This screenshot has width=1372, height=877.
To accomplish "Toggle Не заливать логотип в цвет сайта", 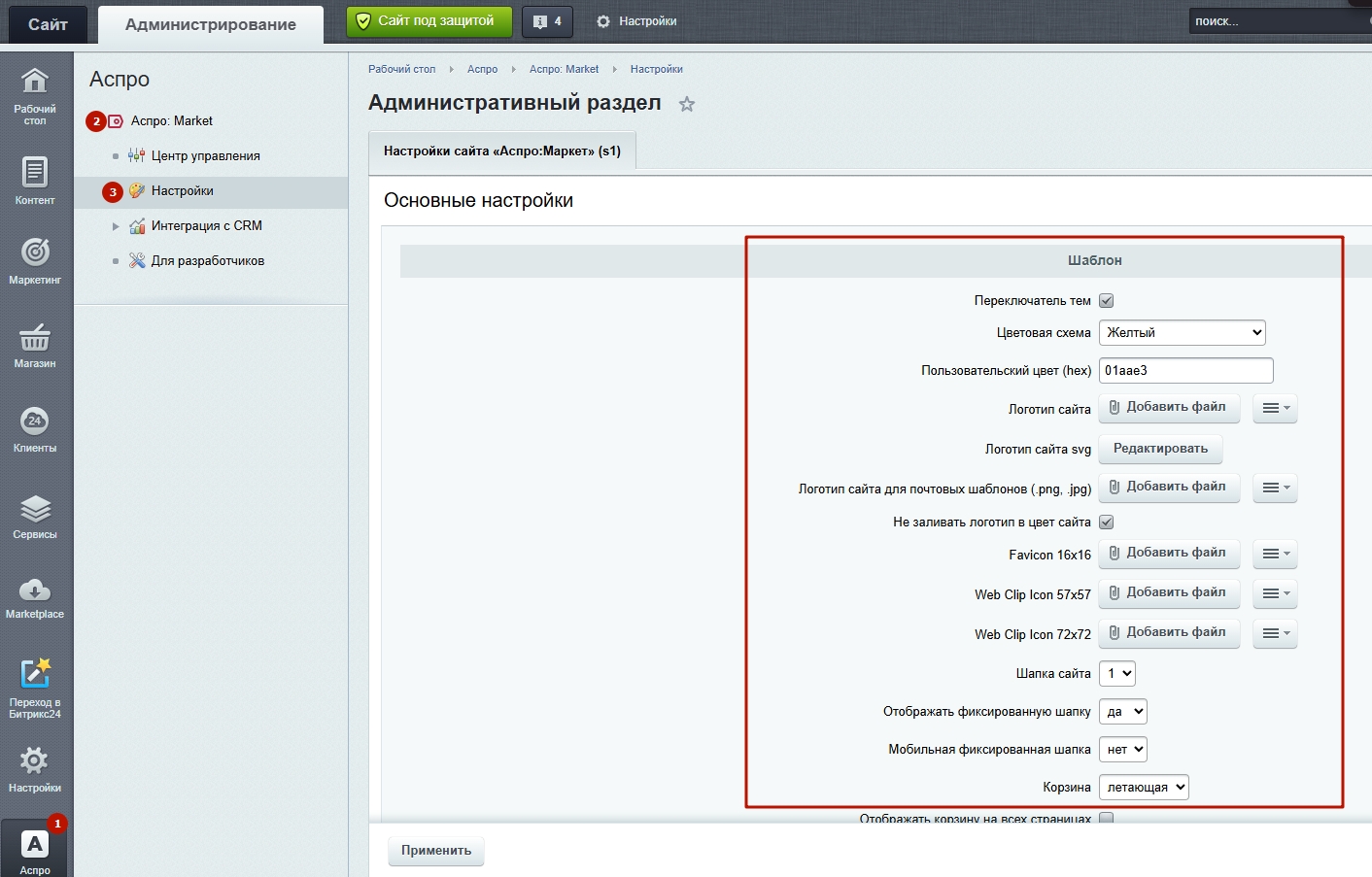I will [1106, 523].
